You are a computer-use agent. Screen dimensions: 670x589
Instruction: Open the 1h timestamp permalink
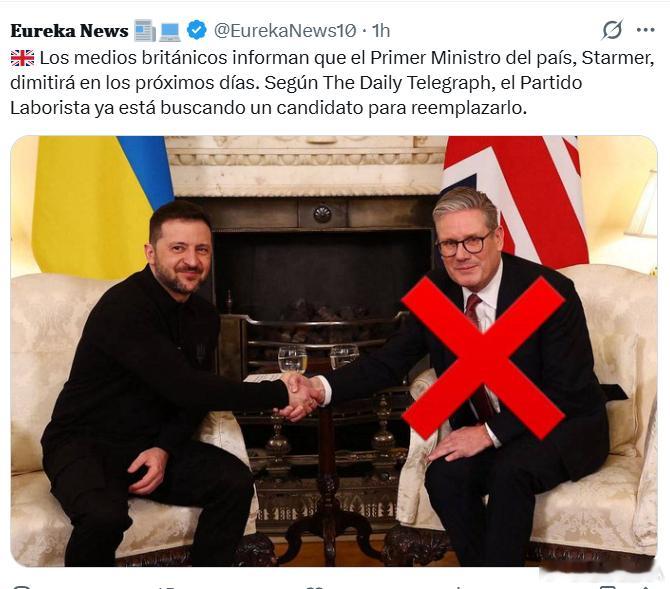pyautogui.click(x=380, y=31)
